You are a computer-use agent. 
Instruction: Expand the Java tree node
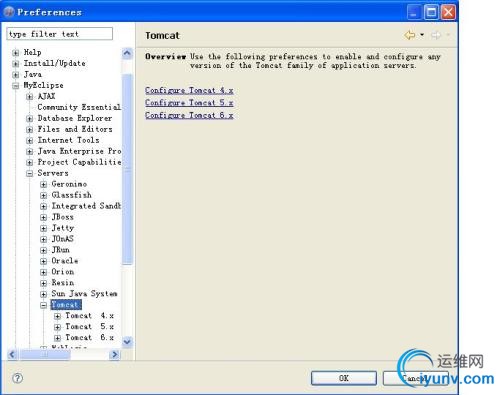click(x=15, y=75)
